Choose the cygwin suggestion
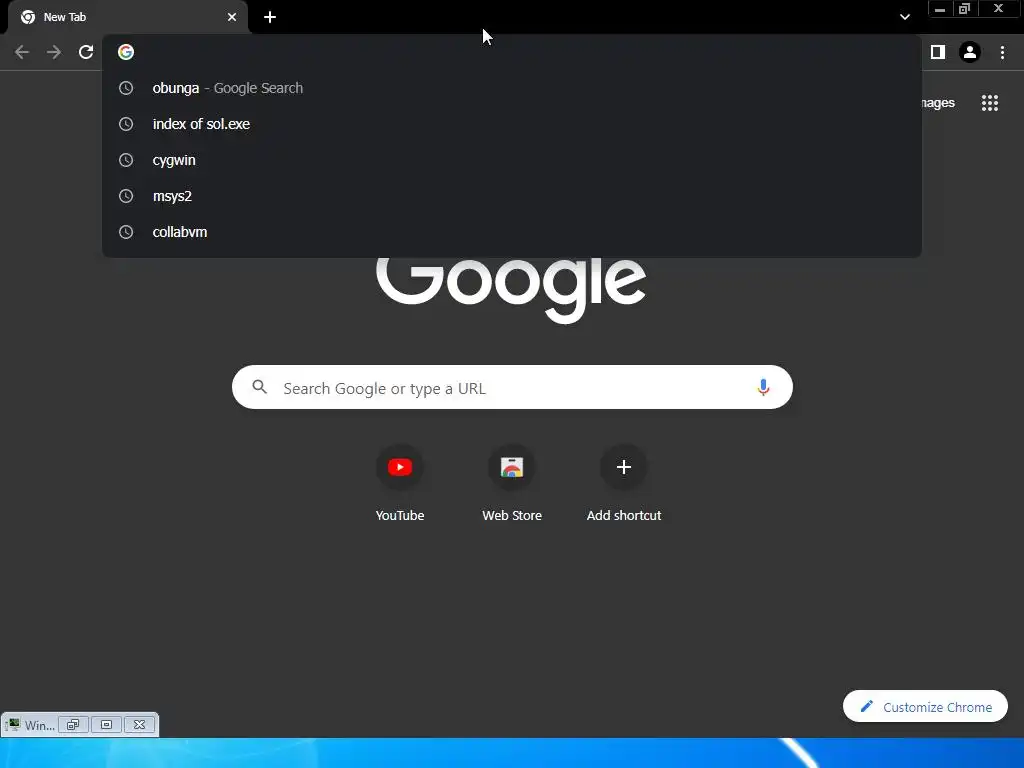The width and height of the screenshot is (1024, 768). point(512,160)
